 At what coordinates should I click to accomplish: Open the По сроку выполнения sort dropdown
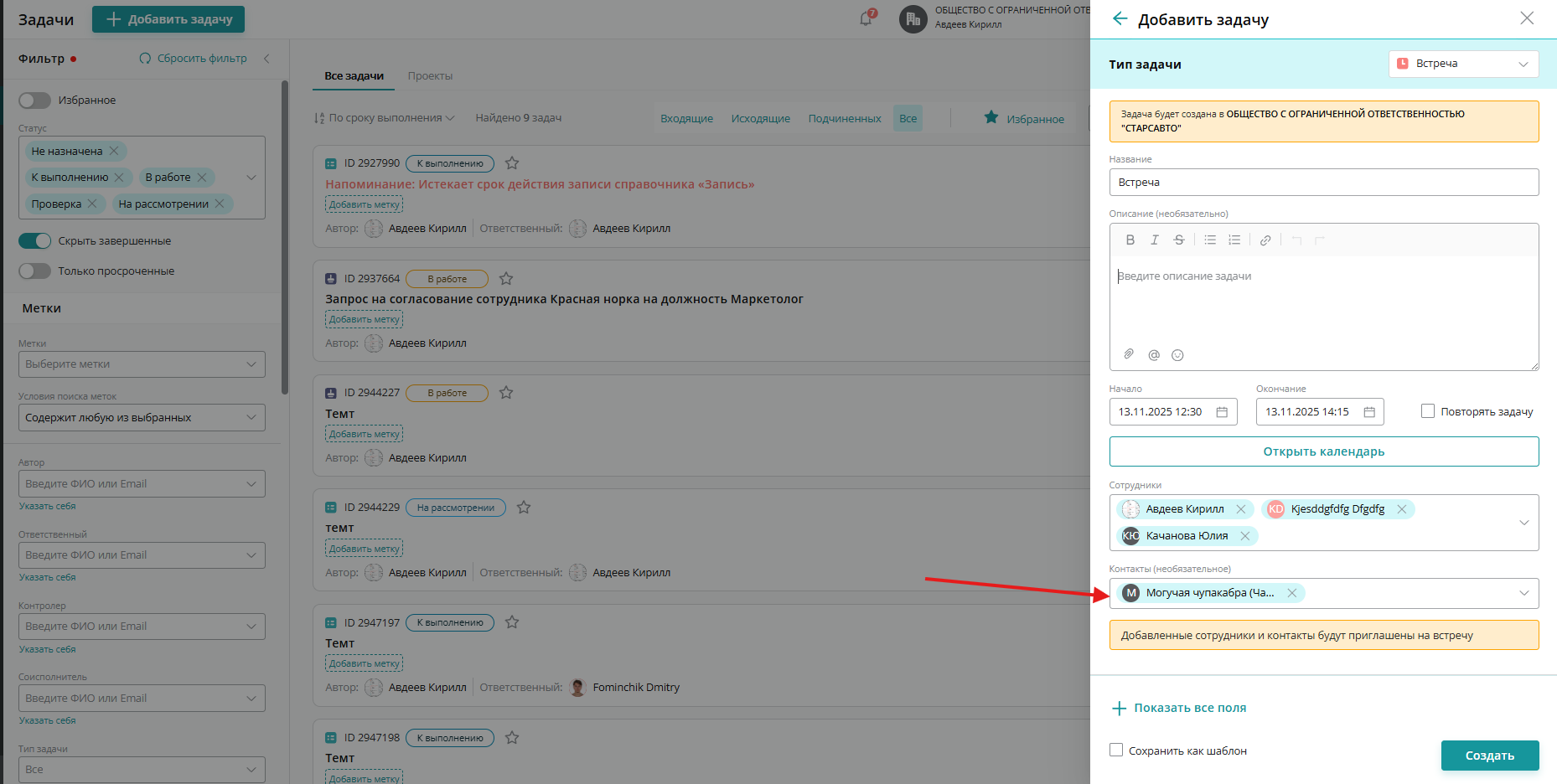[385, 118]
